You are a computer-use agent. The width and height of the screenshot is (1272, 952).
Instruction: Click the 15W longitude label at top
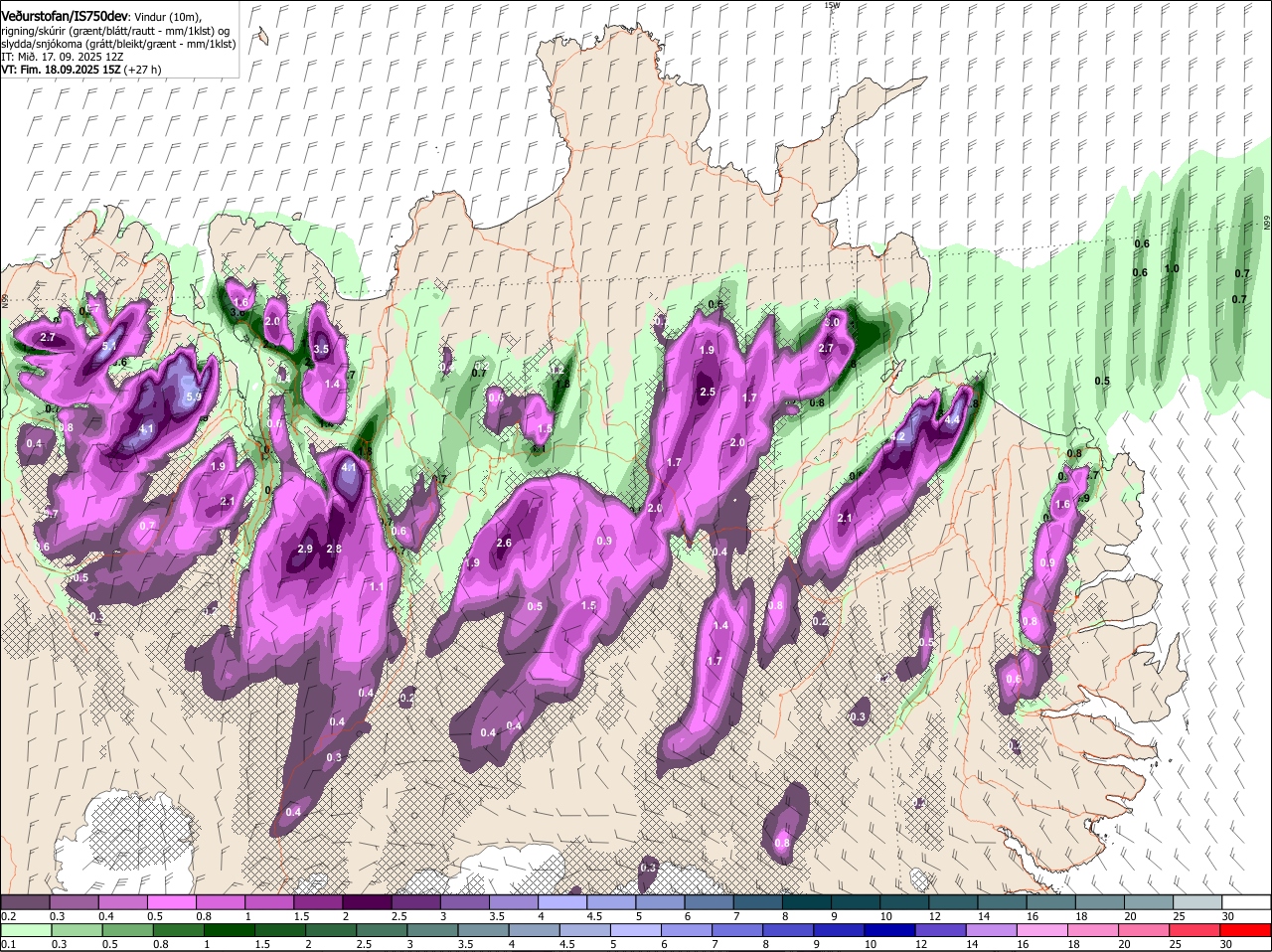tap(832, 5)
